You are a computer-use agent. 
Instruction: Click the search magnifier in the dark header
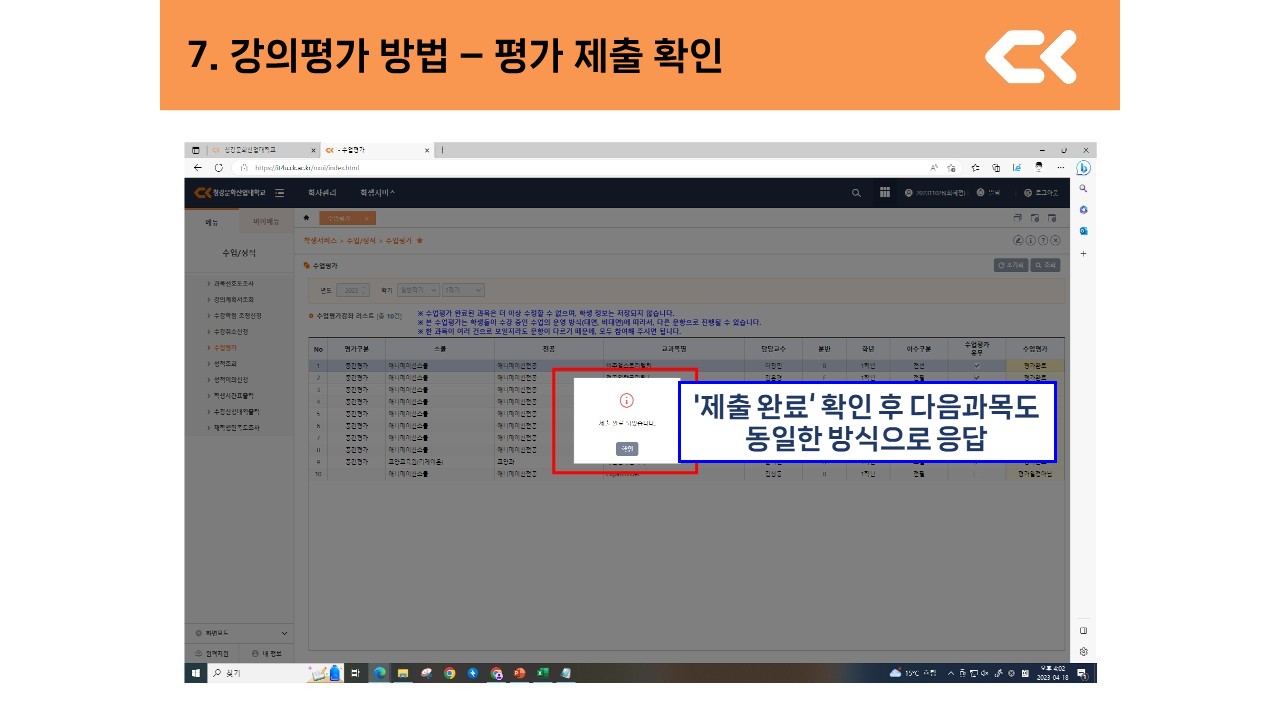tap(856, 193)
